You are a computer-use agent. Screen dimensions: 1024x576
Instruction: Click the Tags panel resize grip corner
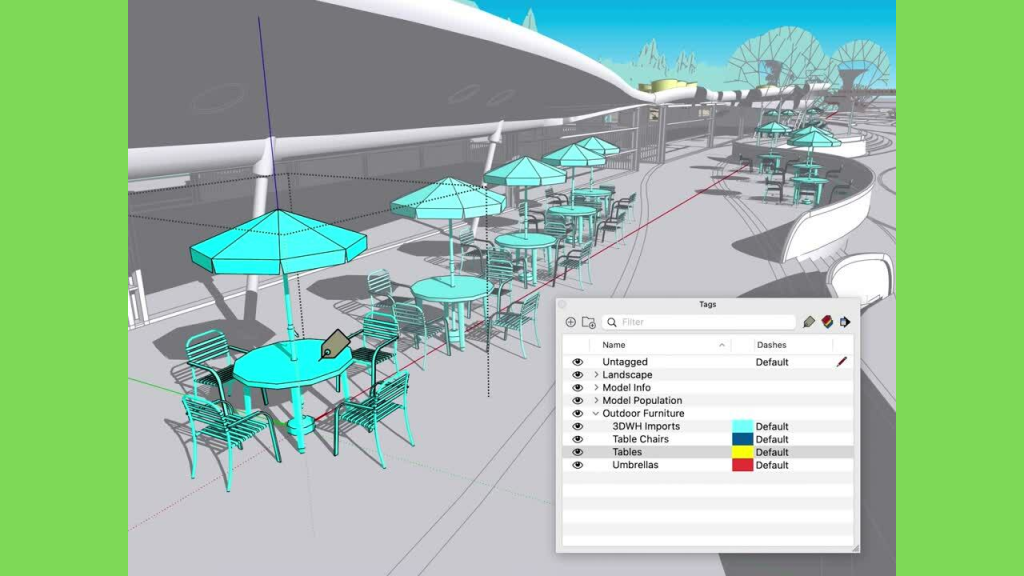(x=855, y=548)
